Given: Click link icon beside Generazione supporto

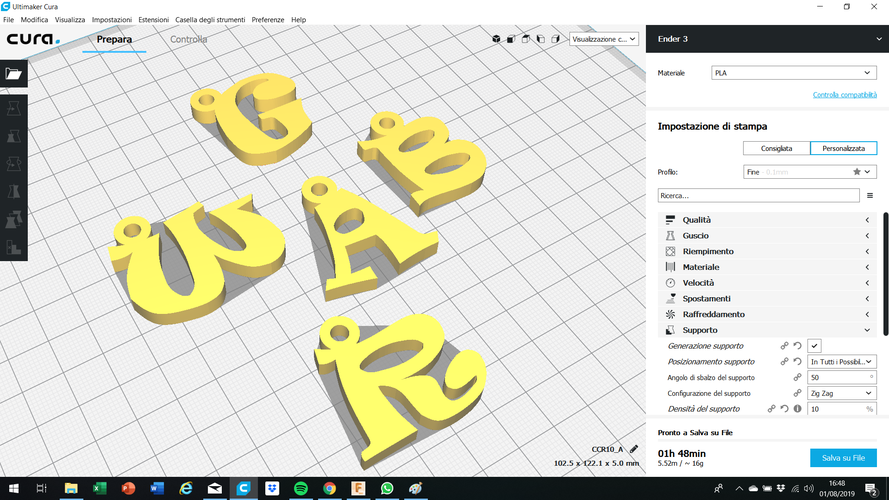Looking at the screenshot, I should 784,346.
